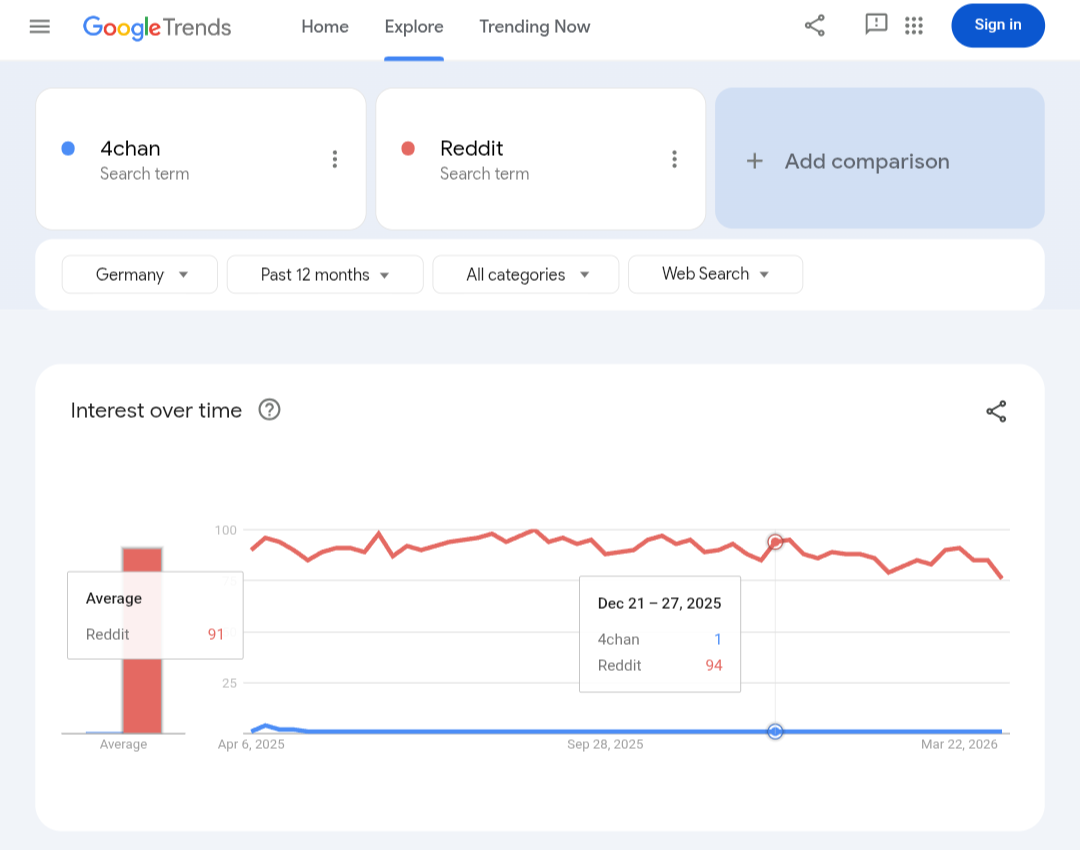
Task: Click the blue 4chan color dot
Action: pyautogui.click(x=68, y=149)
